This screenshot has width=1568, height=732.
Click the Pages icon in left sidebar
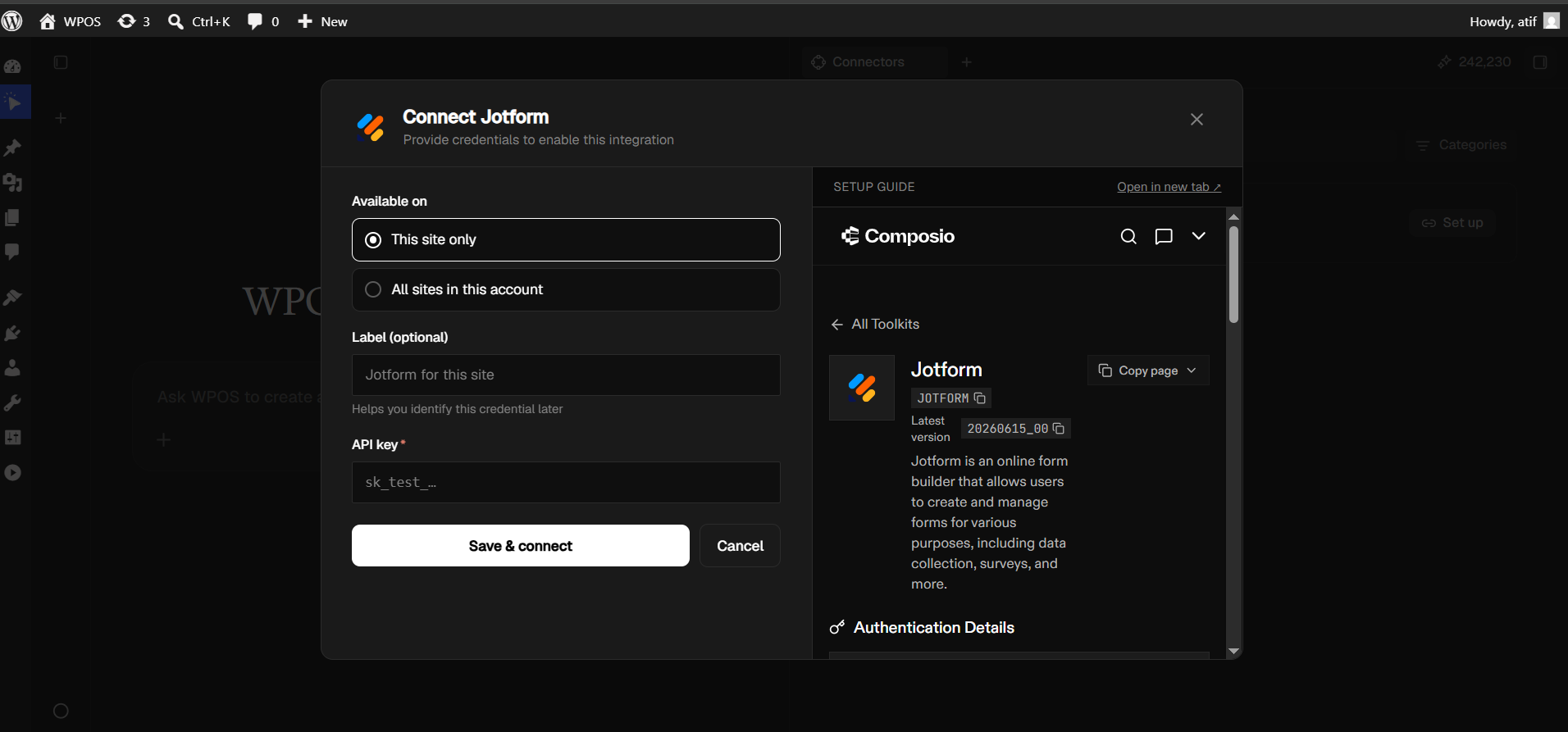pos(12,217)
